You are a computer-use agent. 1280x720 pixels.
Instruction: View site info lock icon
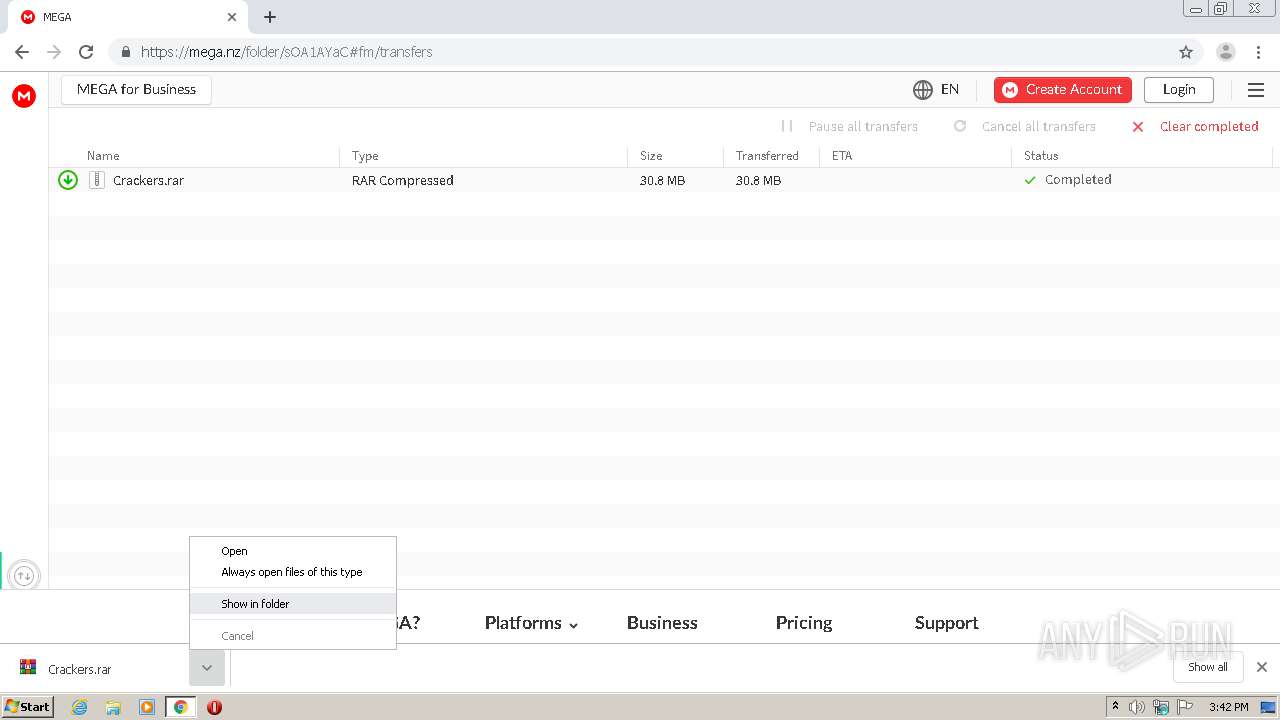pyautogui.click(x=126, y=52)
